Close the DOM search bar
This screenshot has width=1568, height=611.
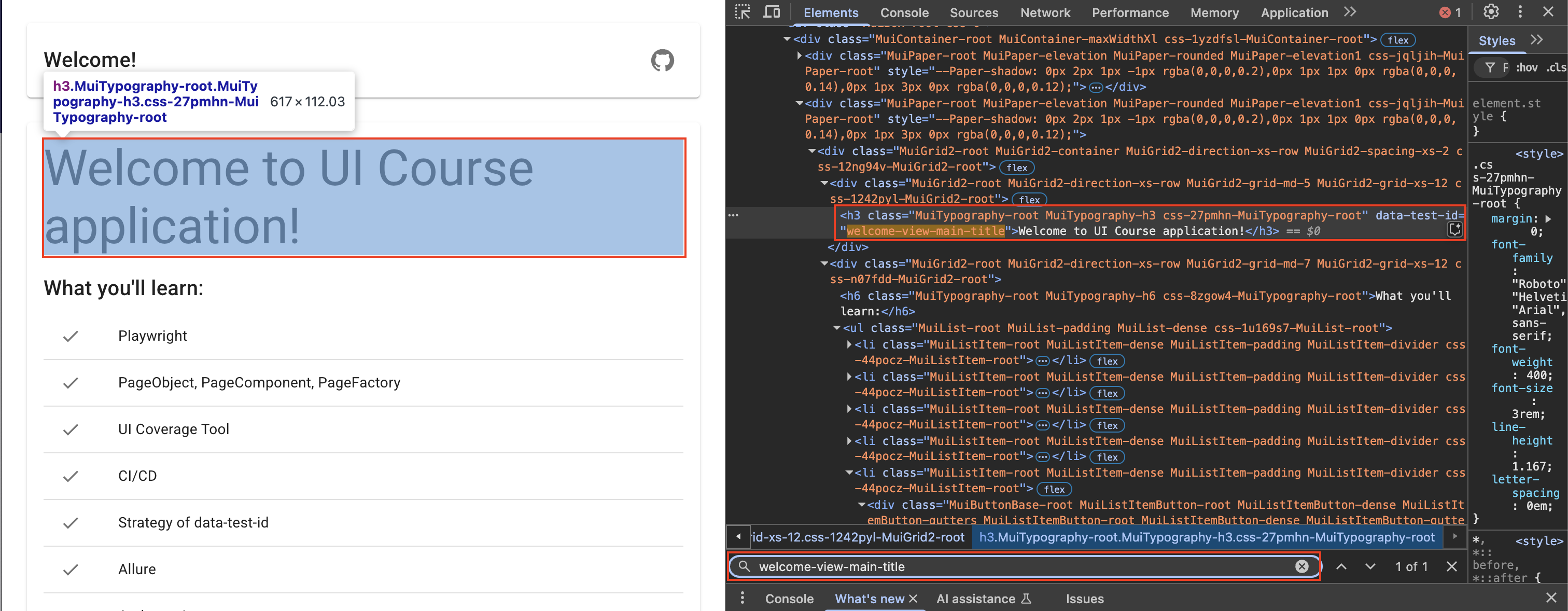[x=1452, y=566]
